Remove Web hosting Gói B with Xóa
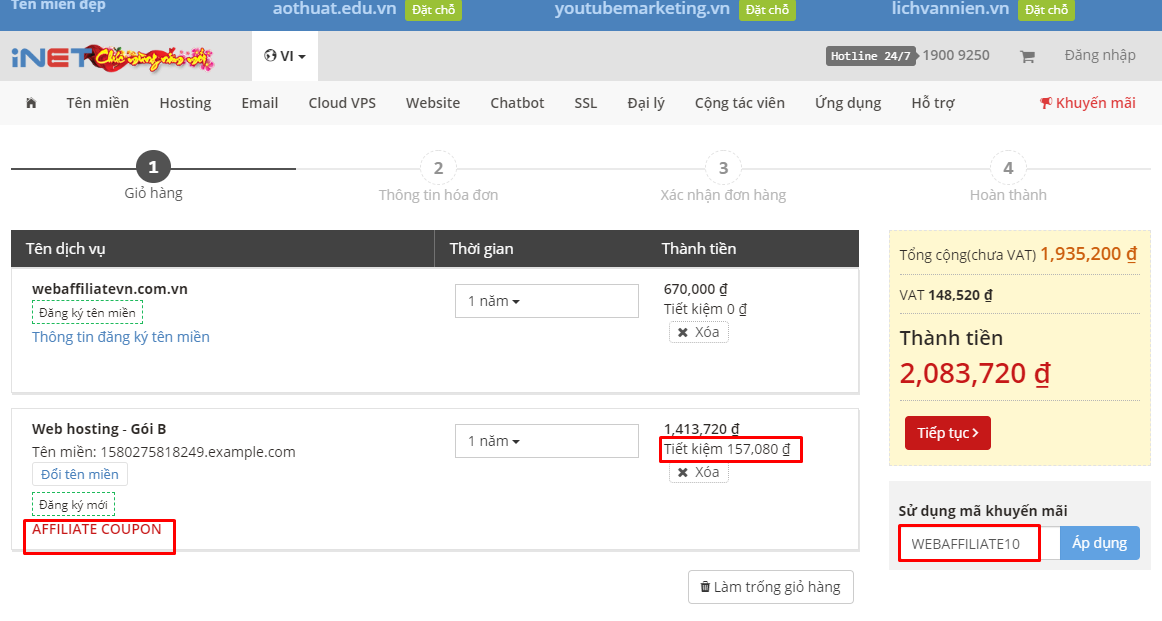Screen dimensions: 1162x621 [x=698, y=472]
